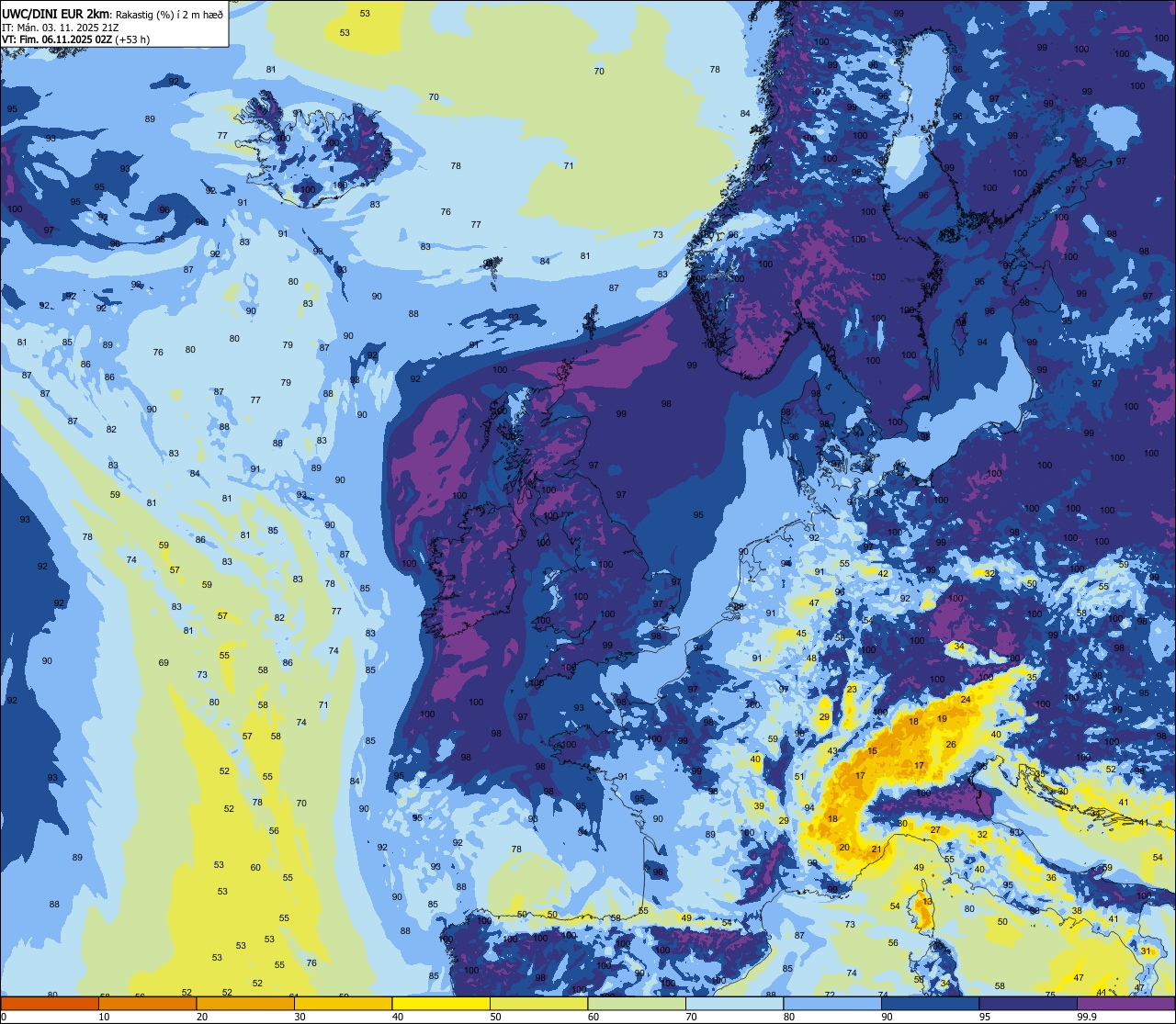This screenshot has height=1024, width=1176.
Task: Click the initial time "IT: Mán. 03. 11. 2025 21Z"
Action: coord(61,27)
